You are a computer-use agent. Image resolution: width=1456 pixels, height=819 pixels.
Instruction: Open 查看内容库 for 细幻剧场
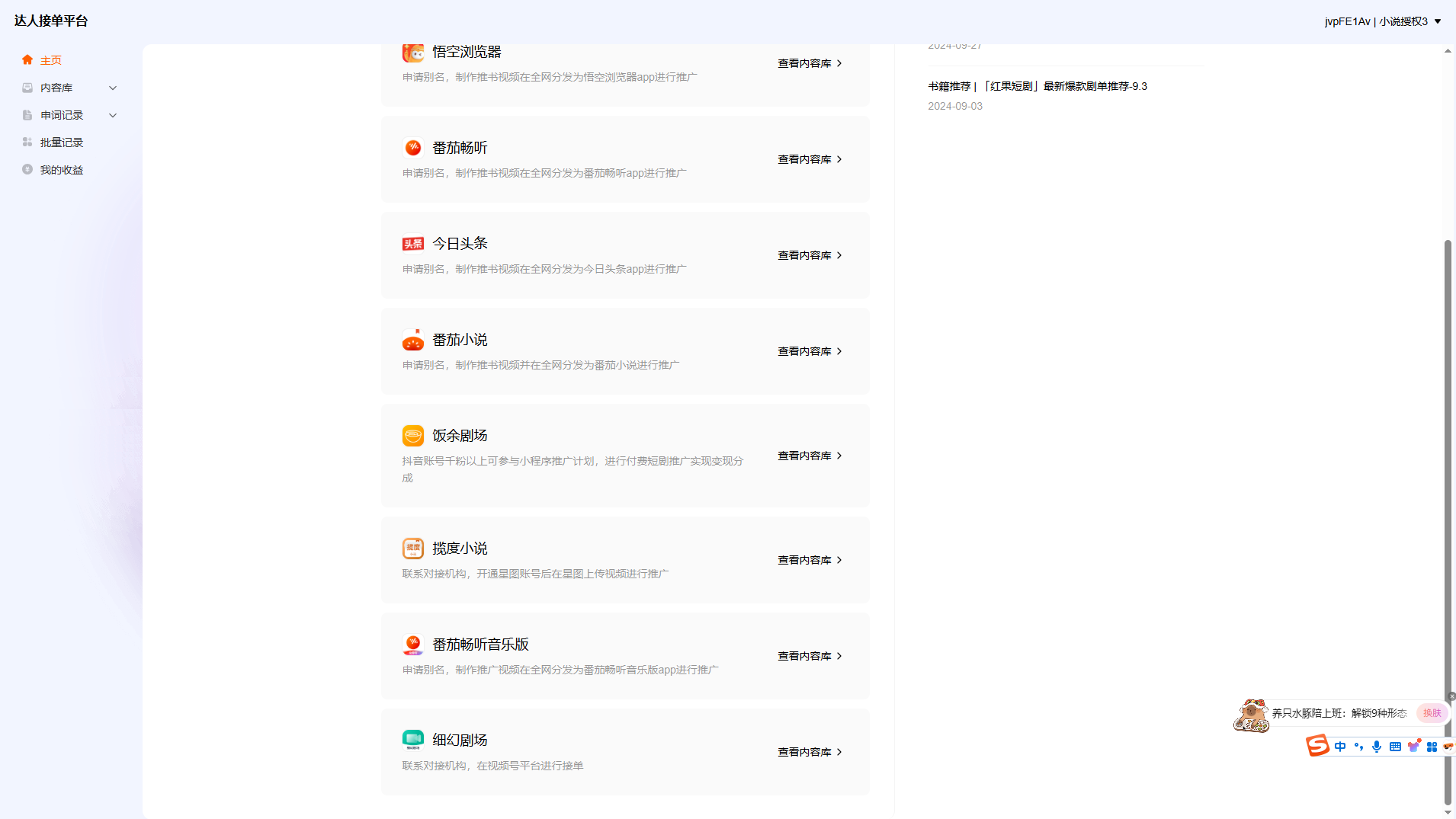tap(810, 752)
